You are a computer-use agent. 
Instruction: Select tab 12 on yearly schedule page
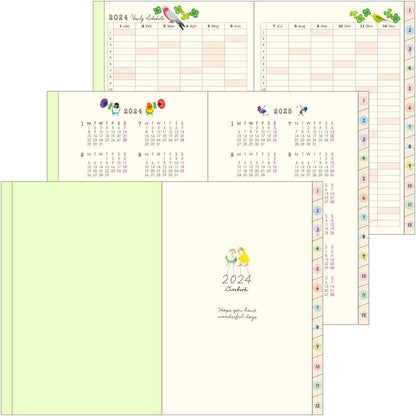(x=410, y=225)
